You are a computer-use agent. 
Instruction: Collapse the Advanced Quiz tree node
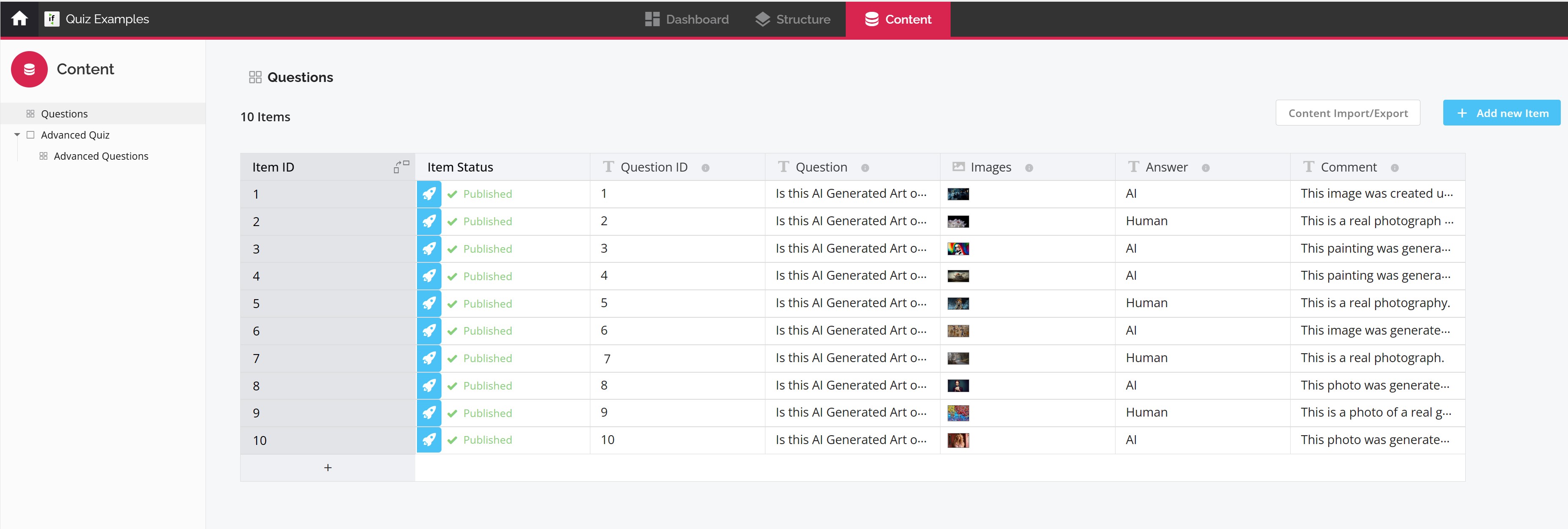coord(17,135)
